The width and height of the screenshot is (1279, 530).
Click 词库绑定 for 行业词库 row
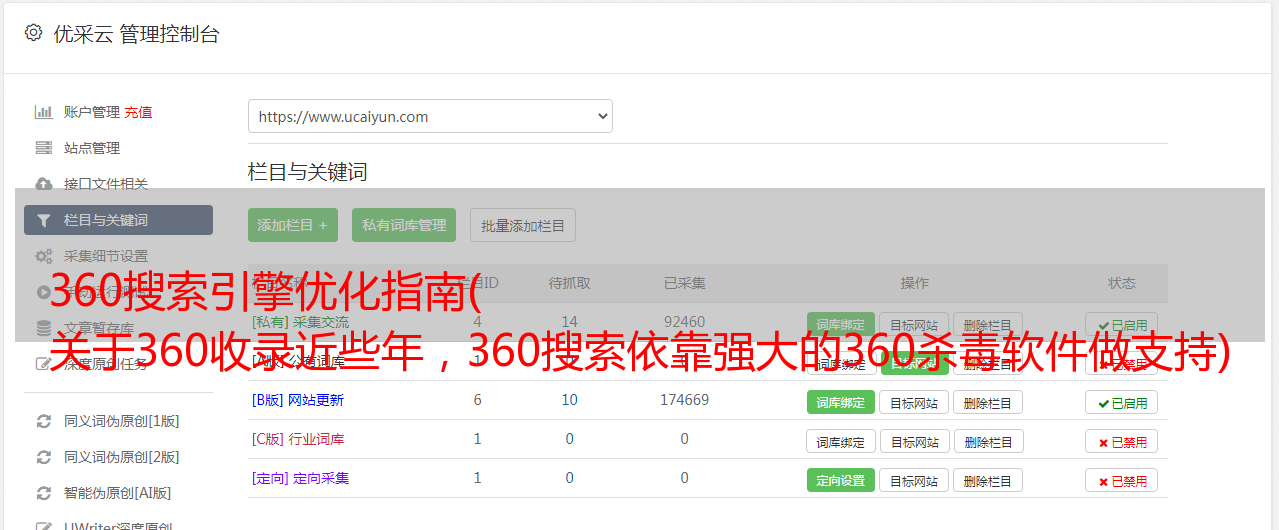[x=841, y=441]
